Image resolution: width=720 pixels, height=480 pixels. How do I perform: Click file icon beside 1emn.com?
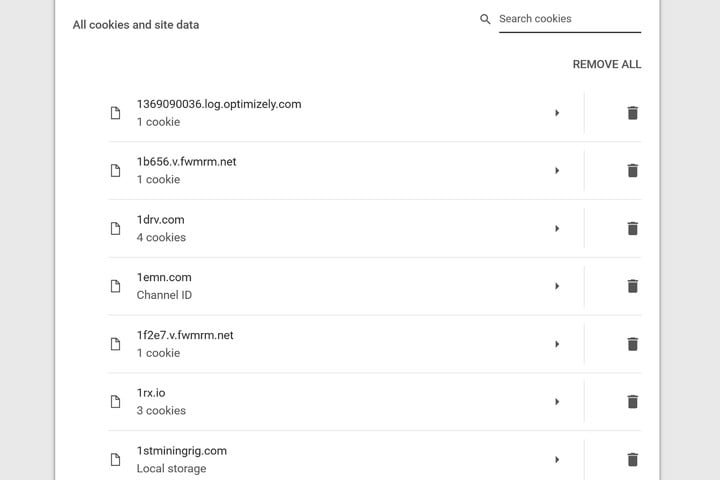(x=115, y=286)
